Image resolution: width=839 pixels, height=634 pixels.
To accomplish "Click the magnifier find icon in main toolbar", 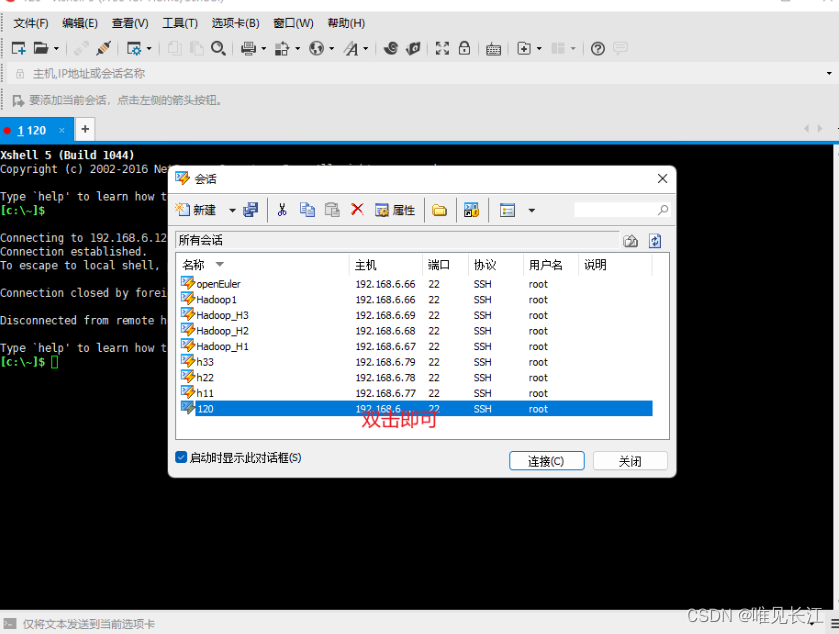I will tap(218, 49).
